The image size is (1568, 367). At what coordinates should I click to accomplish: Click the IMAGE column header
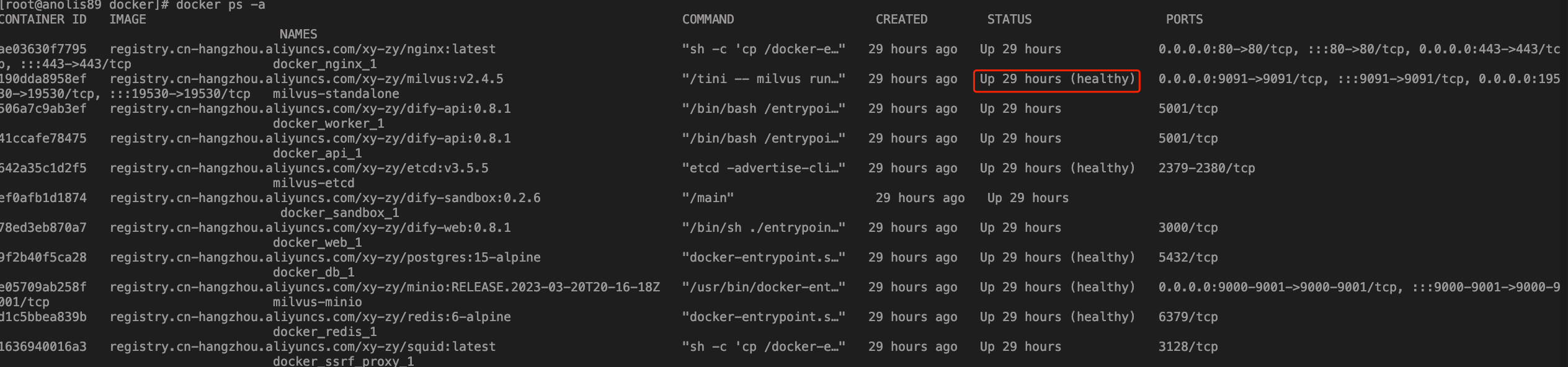click(x=128, y=20)
